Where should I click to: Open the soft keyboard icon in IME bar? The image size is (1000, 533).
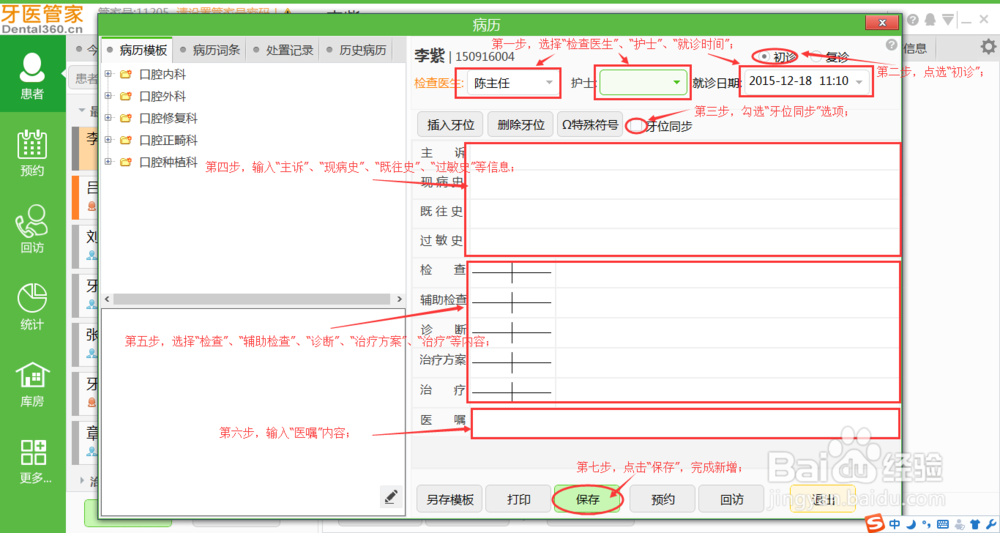(x=943, y=524)
